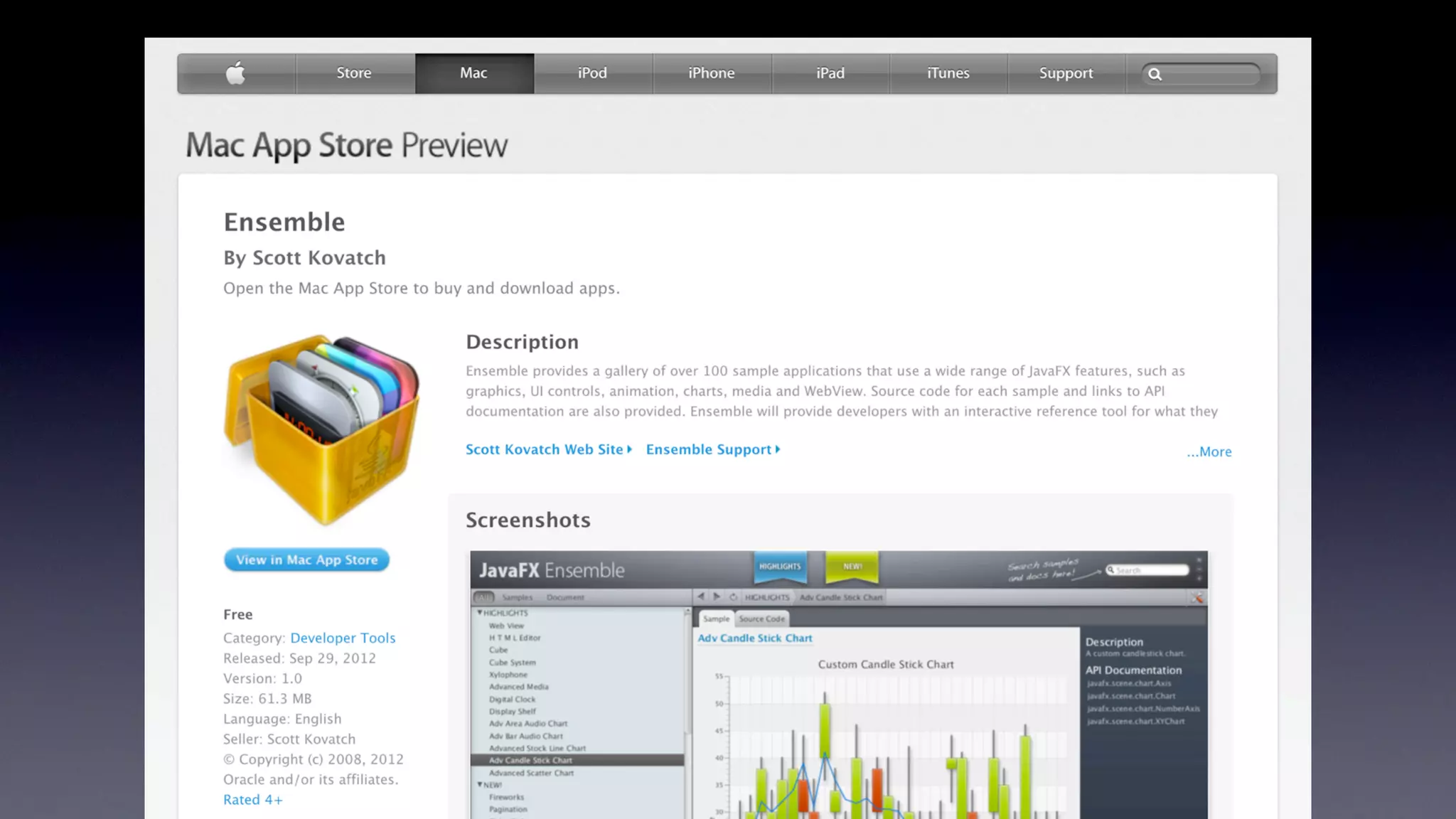This screenshot has width=1456, height=819.
Task: Select Adv Area Audio Chart in the tree
Action: (528, 723)
